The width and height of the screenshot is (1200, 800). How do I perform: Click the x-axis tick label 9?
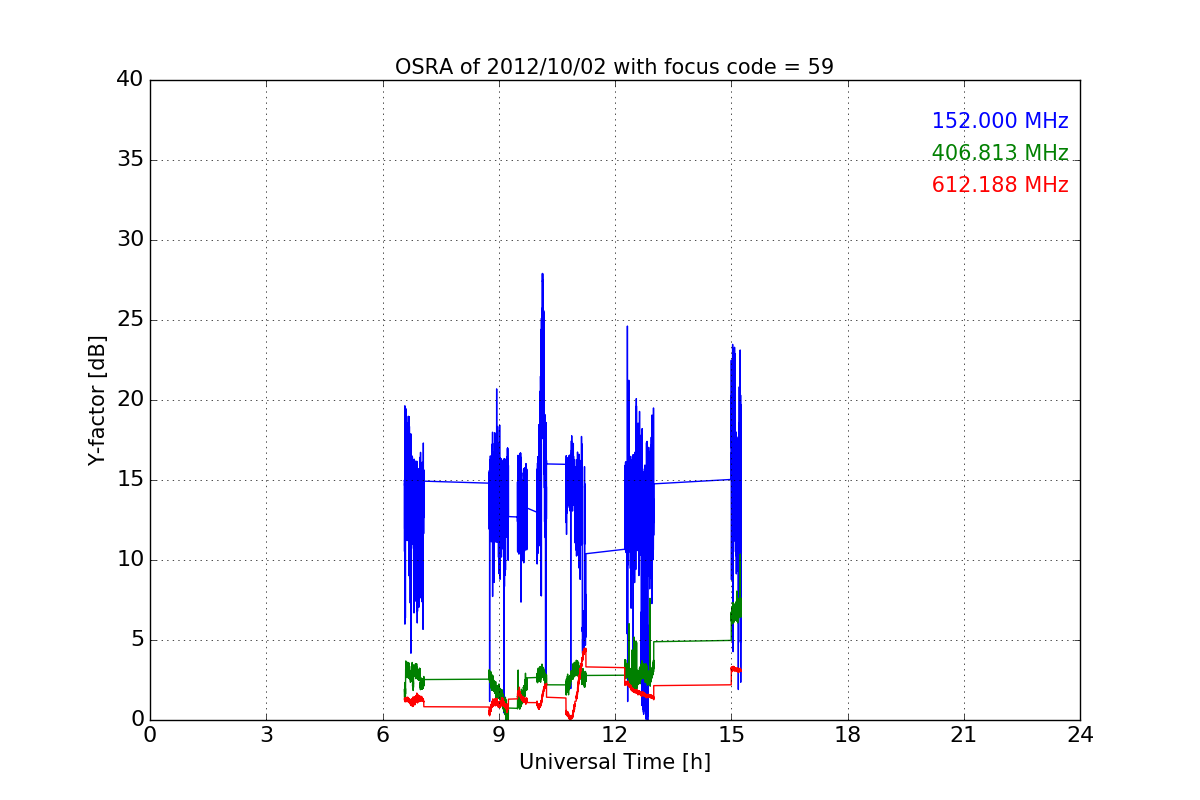499,735
